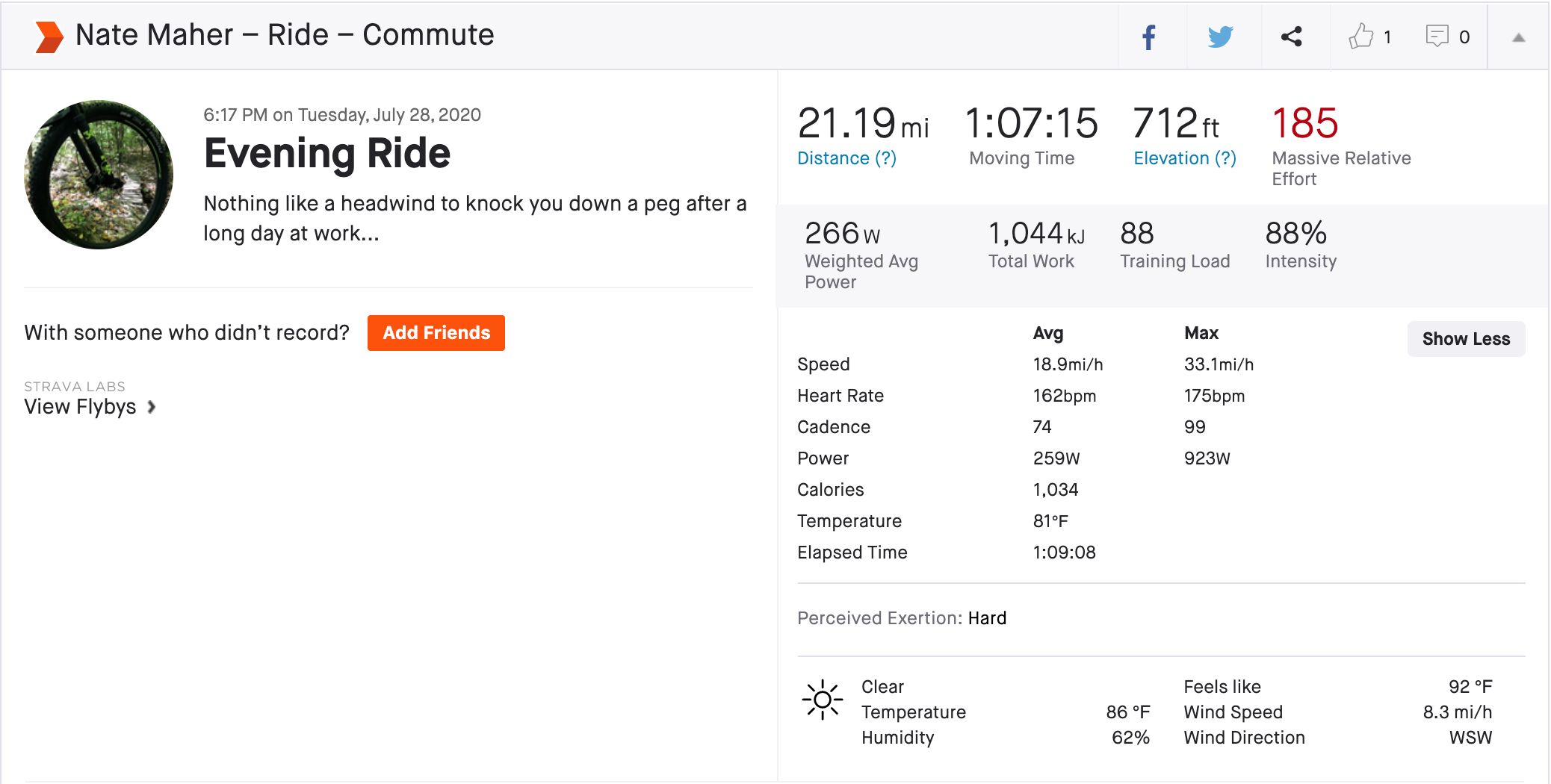Image resolution: width=1551 pixels, height=784 pixels.
Task: Click the Perceived Exertion Hard value
Action: [987, 618]
